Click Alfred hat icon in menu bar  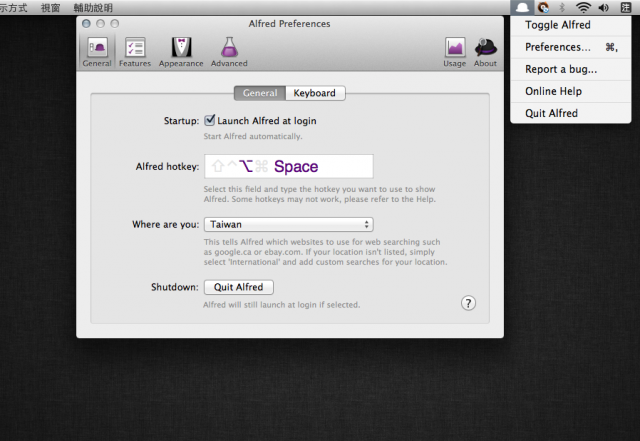coord(522,7)
